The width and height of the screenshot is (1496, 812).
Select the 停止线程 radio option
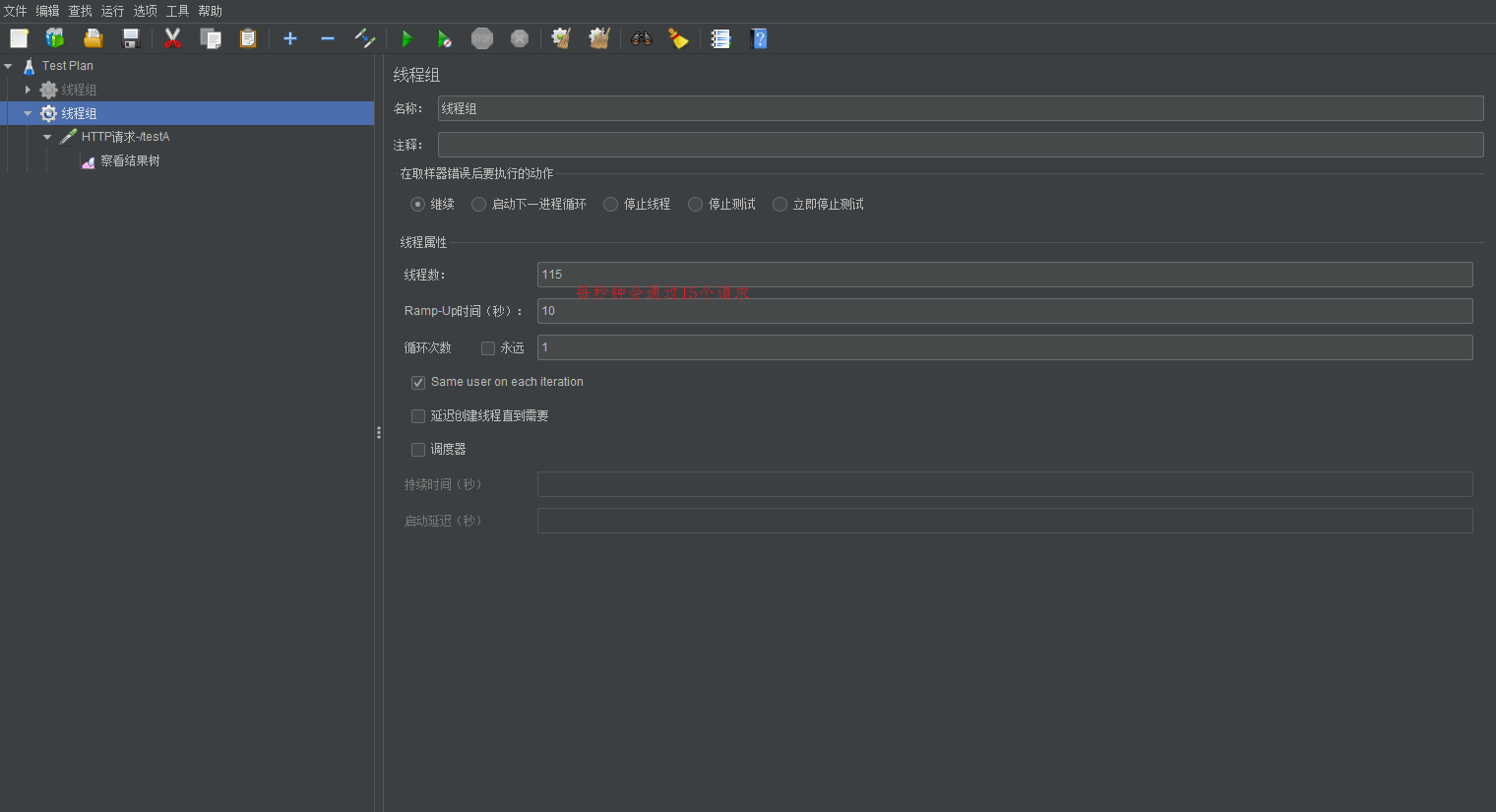tap(611, 205)
